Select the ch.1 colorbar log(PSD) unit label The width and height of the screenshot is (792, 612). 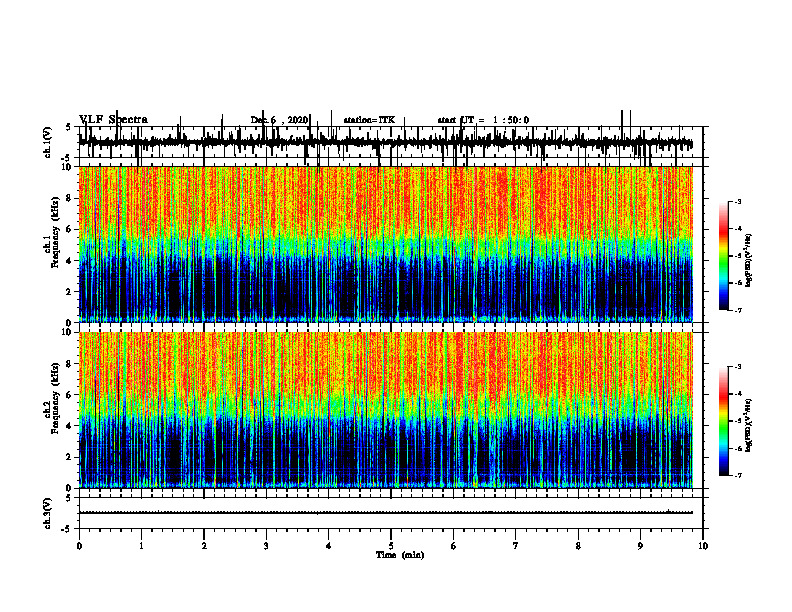(x=749, y=261)
